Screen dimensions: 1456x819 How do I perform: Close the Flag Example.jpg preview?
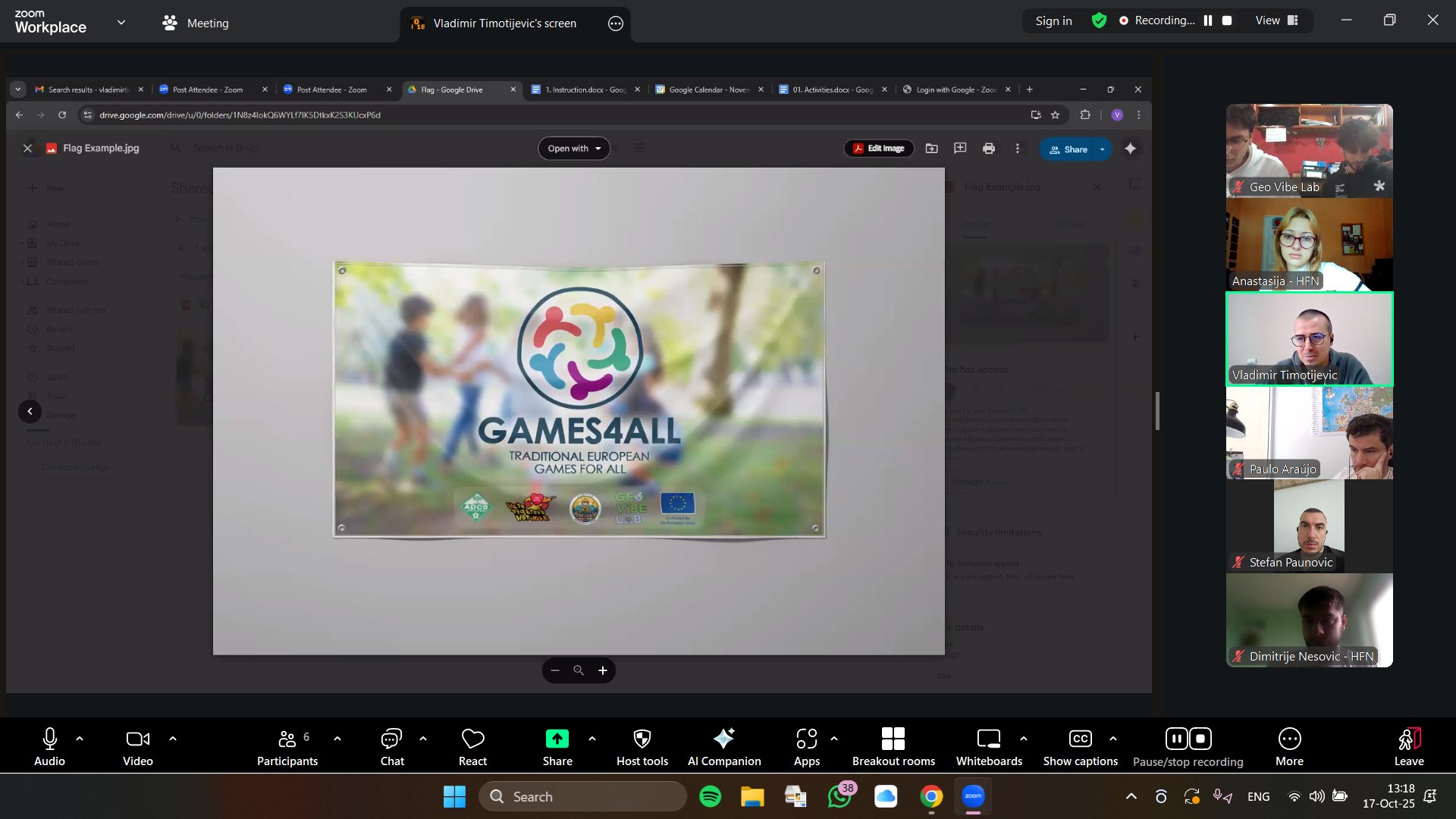[x=27, y=149]
